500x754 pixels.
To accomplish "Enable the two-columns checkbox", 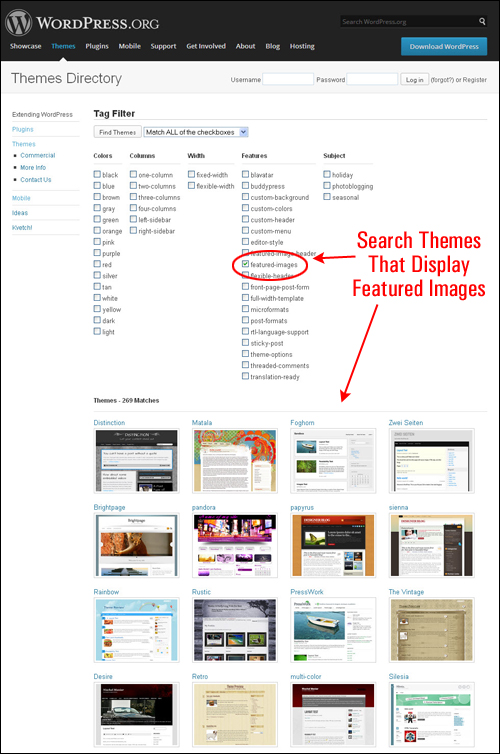I will pyautogui.click(x=133, y=186).
